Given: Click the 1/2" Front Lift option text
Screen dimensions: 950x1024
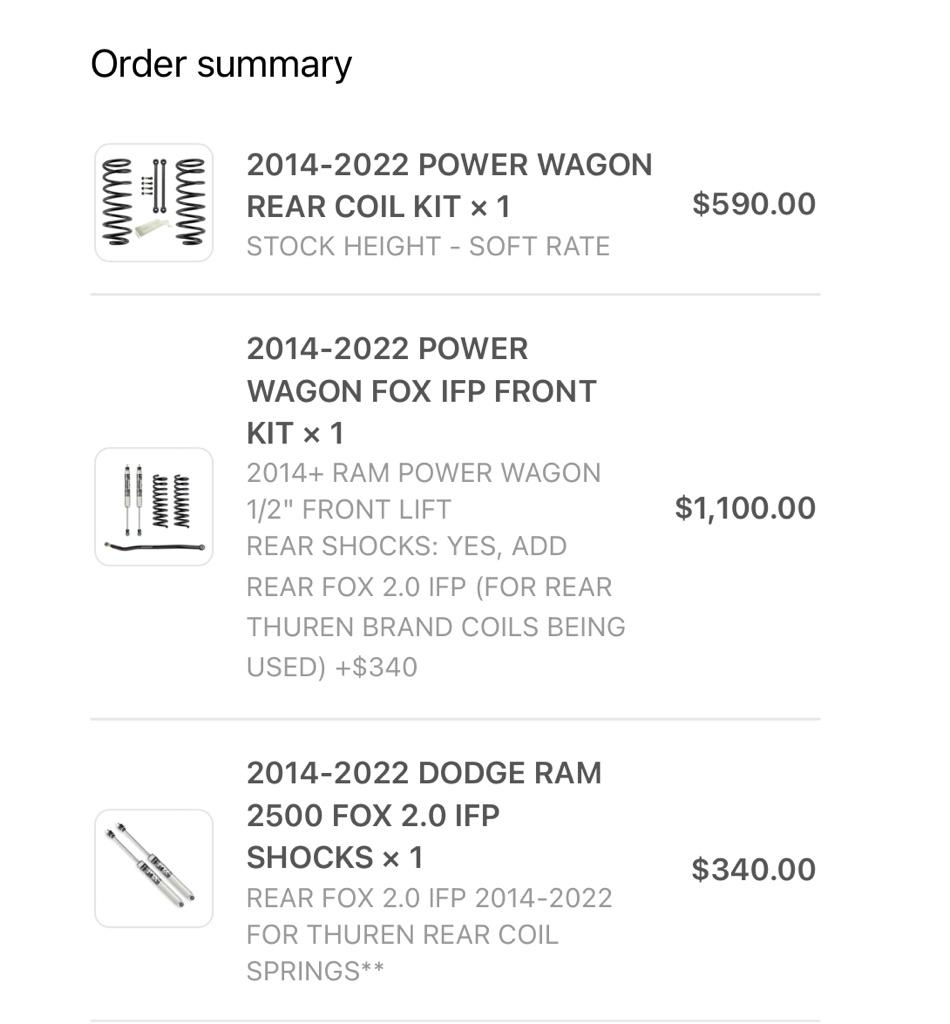Looking at the screenshot, I should [x=348, y=509].
